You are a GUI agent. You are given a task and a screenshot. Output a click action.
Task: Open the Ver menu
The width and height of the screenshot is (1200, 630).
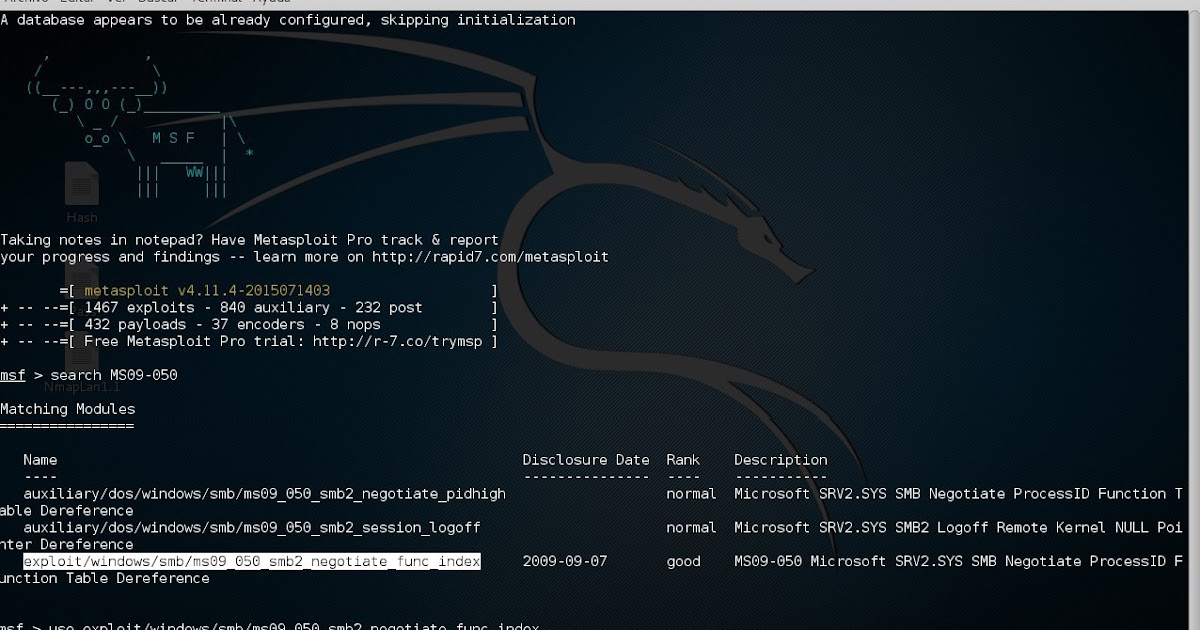(95, 2)
